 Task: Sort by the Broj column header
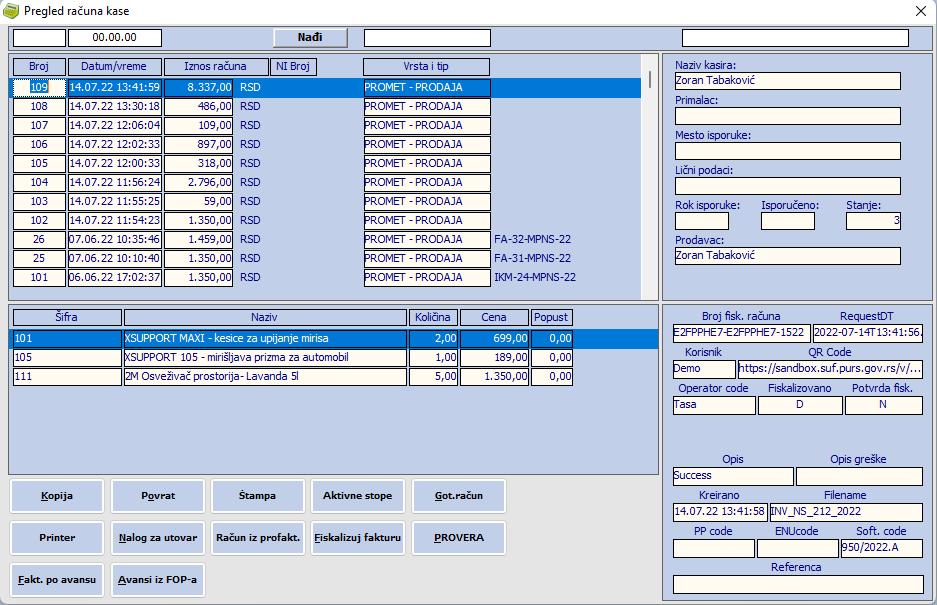pyautogui.click(x=39, y=66)
